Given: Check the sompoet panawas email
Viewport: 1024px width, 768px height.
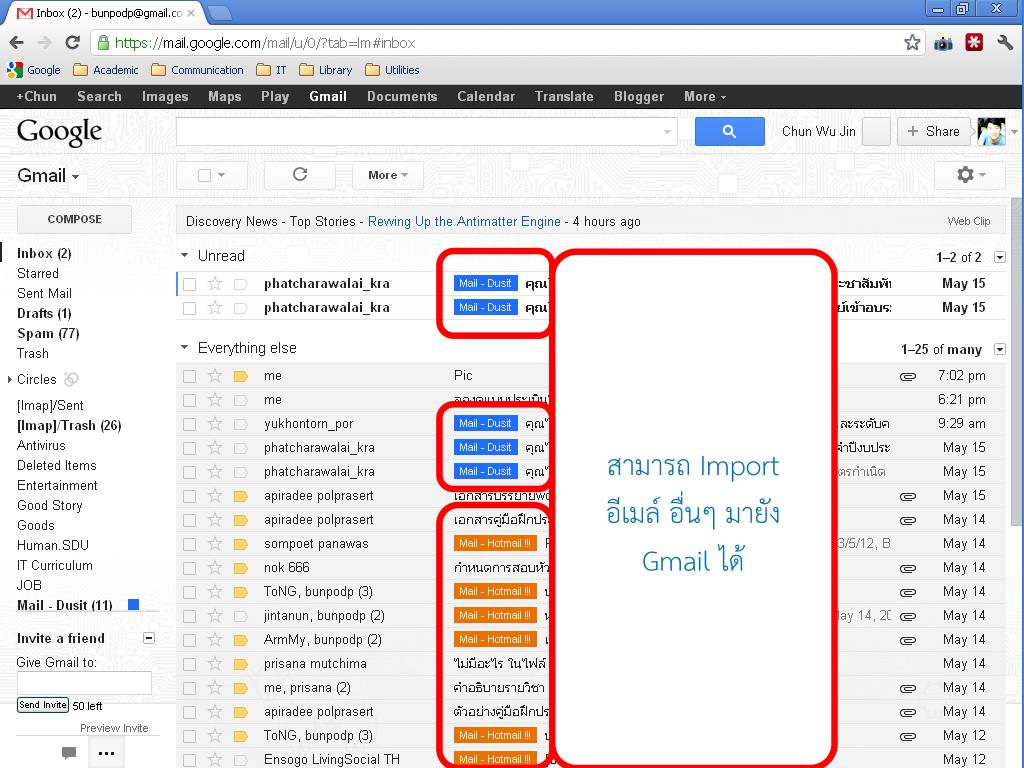Looking at the screenshot, I should click(x=189, y=544).
